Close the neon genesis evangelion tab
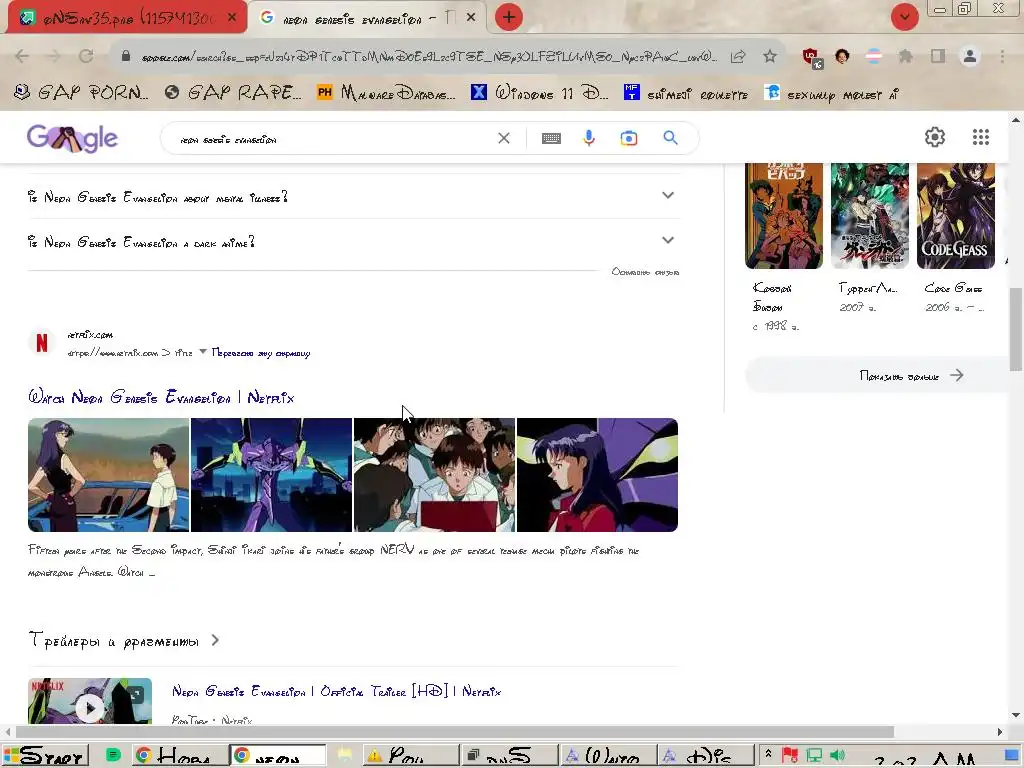The width and height of the screenshot is (1024, 768). point(471,18)
